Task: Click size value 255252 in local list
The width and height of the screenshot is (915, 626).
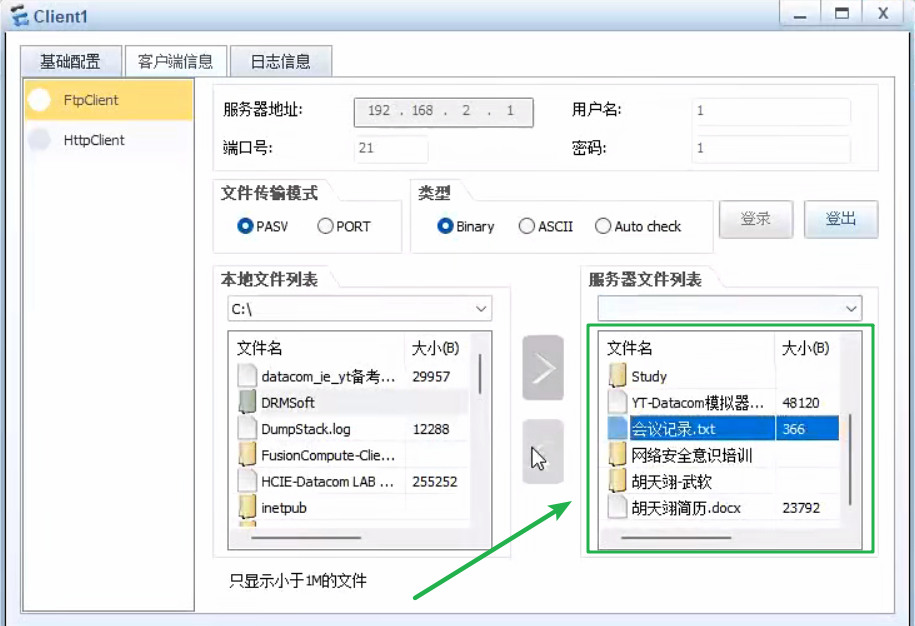Action: [x=435, y=481]
